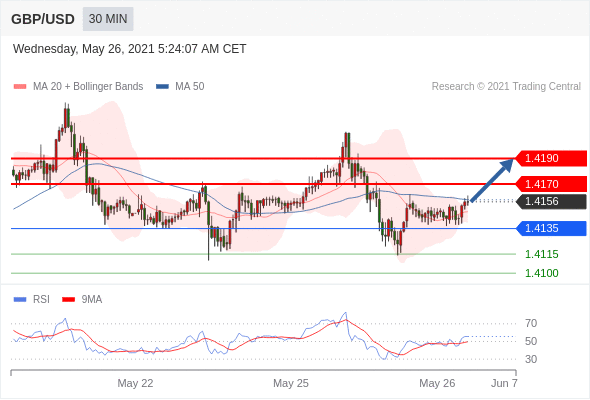Click the RSI 50 level label
Image resolution: width=590 pixels, height=400 pixels.
[531, 341]
